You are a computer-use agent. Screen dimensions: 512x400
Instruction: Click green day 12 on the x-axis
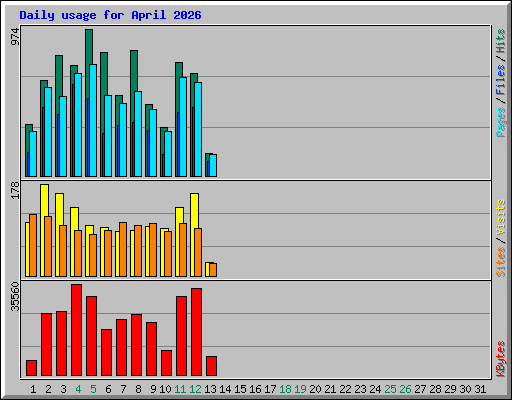pos(195,389)
